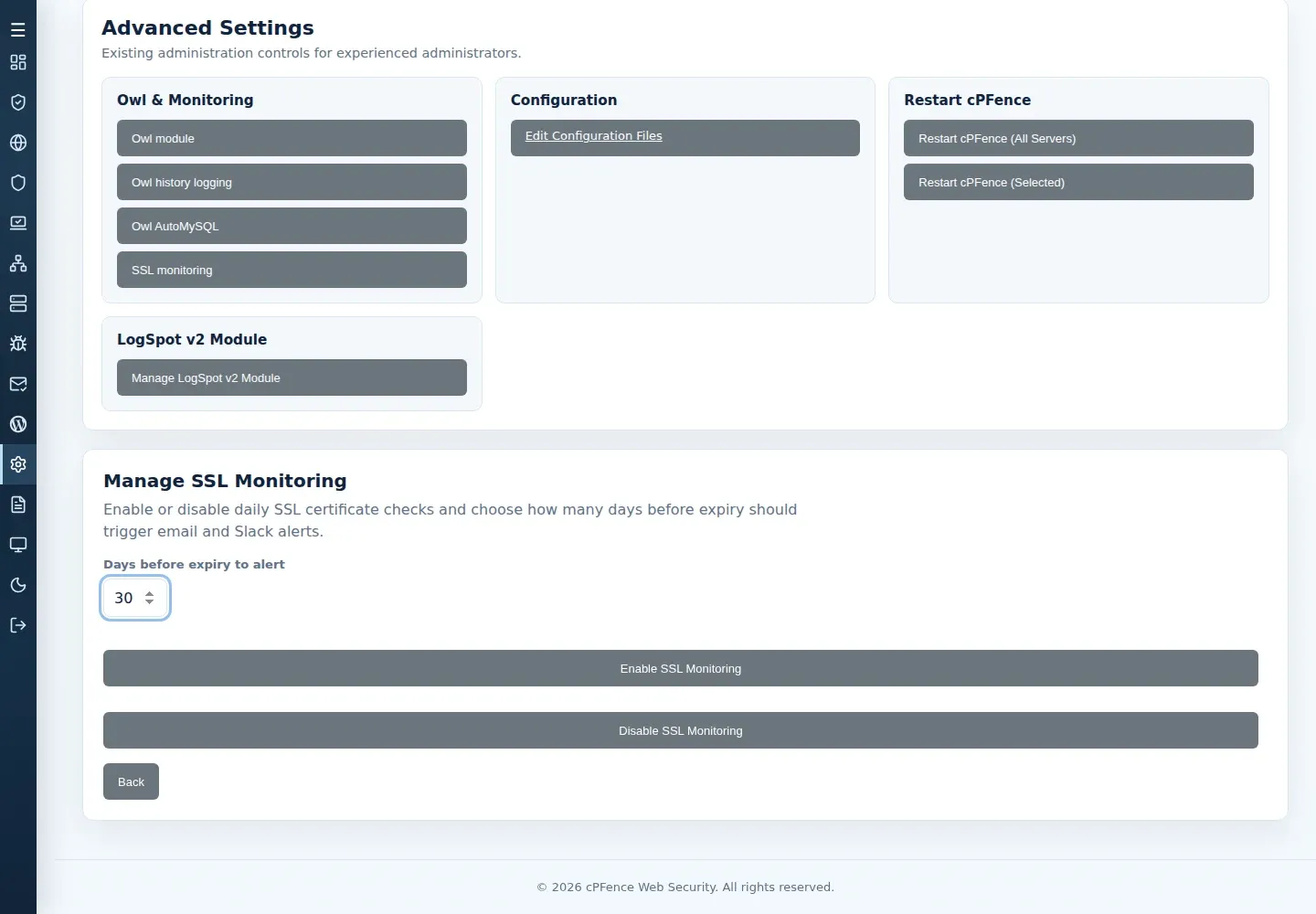Click the "LogSpot v2 Module" card title
1316x914 pixels.
pos(192,339)
